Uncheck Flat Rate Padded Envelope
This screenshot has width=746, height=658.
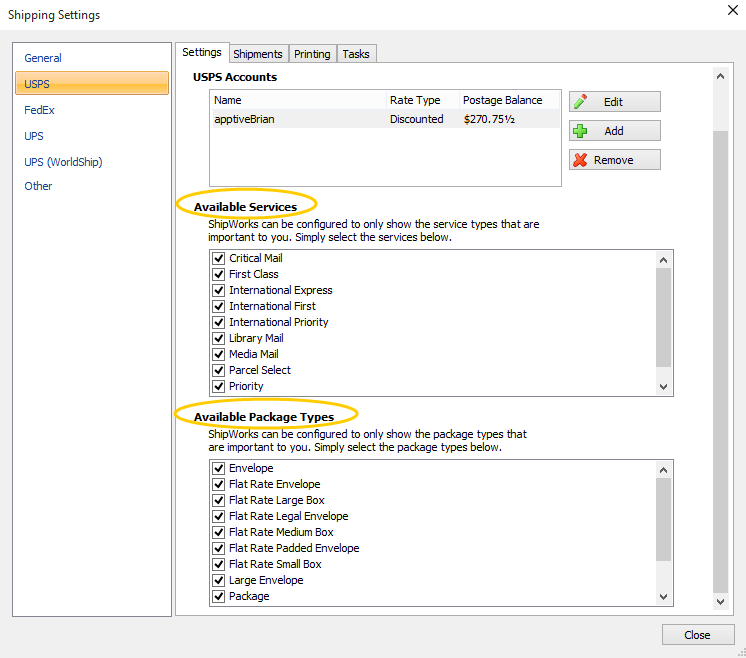[218, 548]
